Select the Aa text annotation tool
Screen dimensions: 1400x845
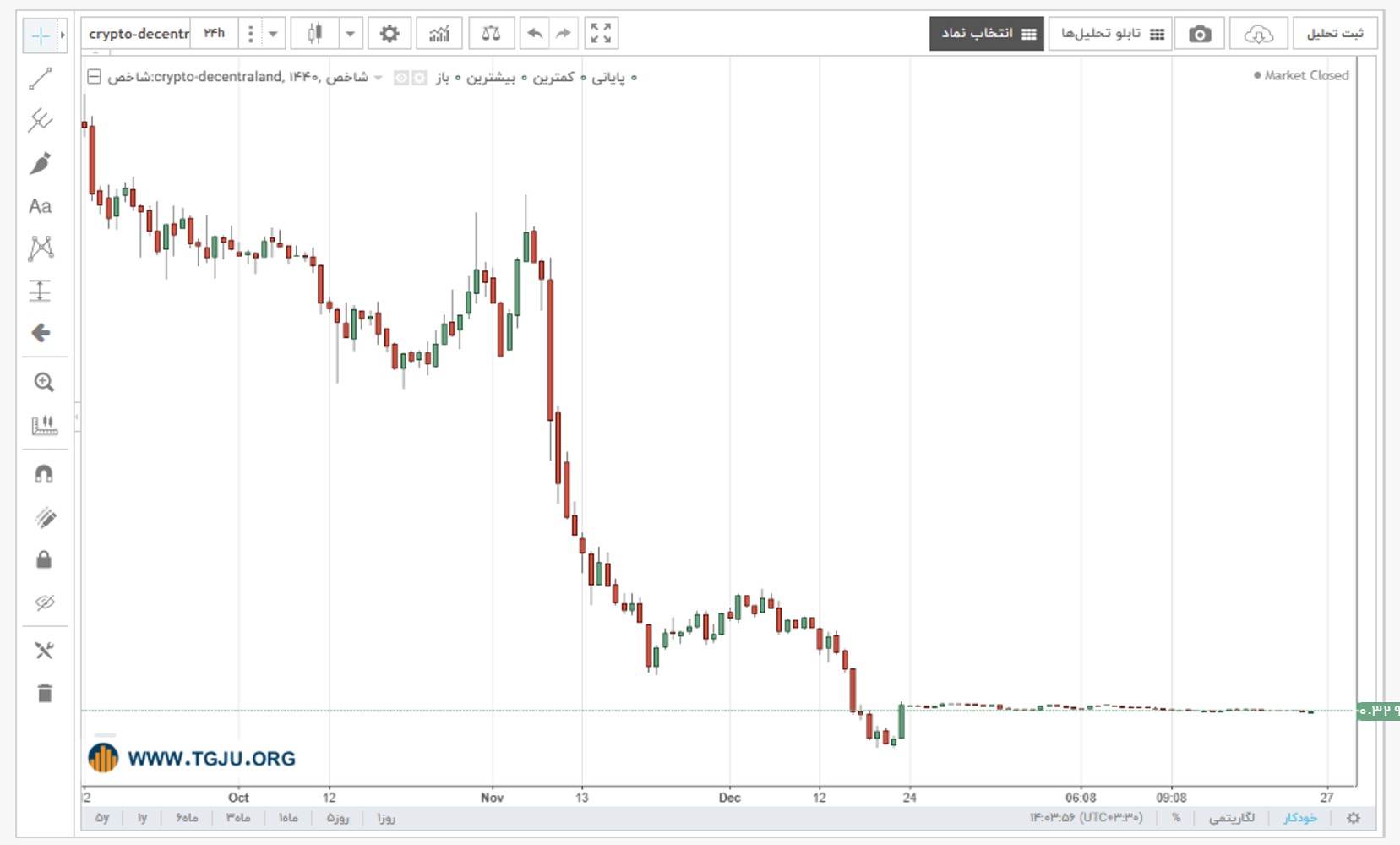click(x=40, y=206)
